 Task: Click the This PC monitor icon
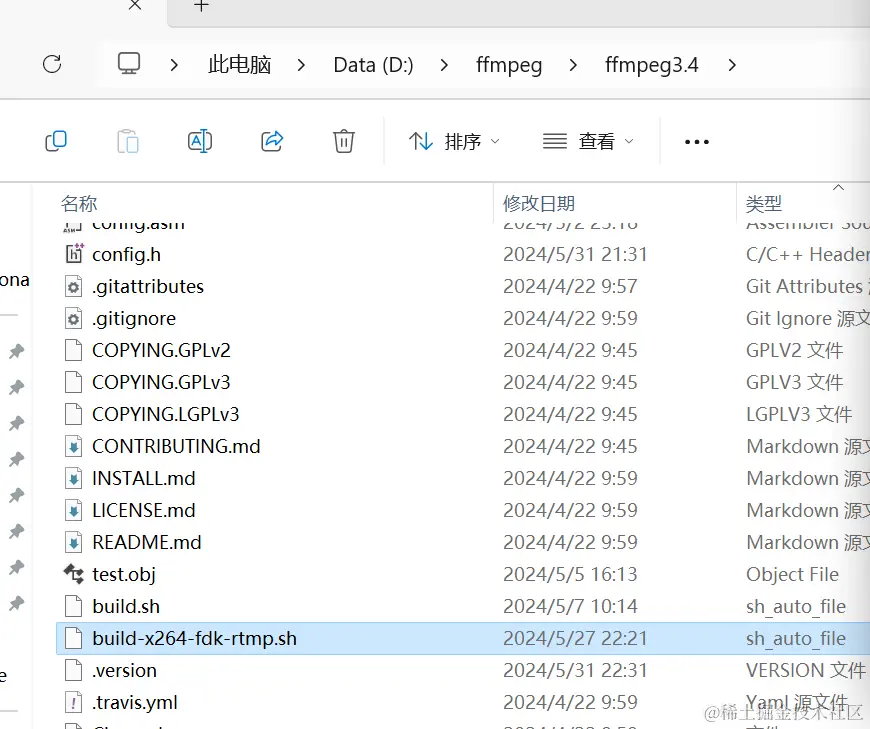click(x=129, y=64)
